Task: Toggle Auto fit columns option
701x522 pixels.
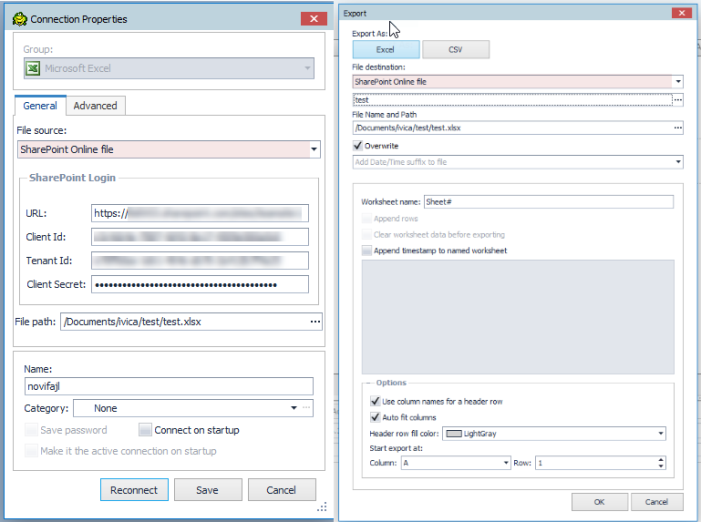Action: click(x=375, y=417)
